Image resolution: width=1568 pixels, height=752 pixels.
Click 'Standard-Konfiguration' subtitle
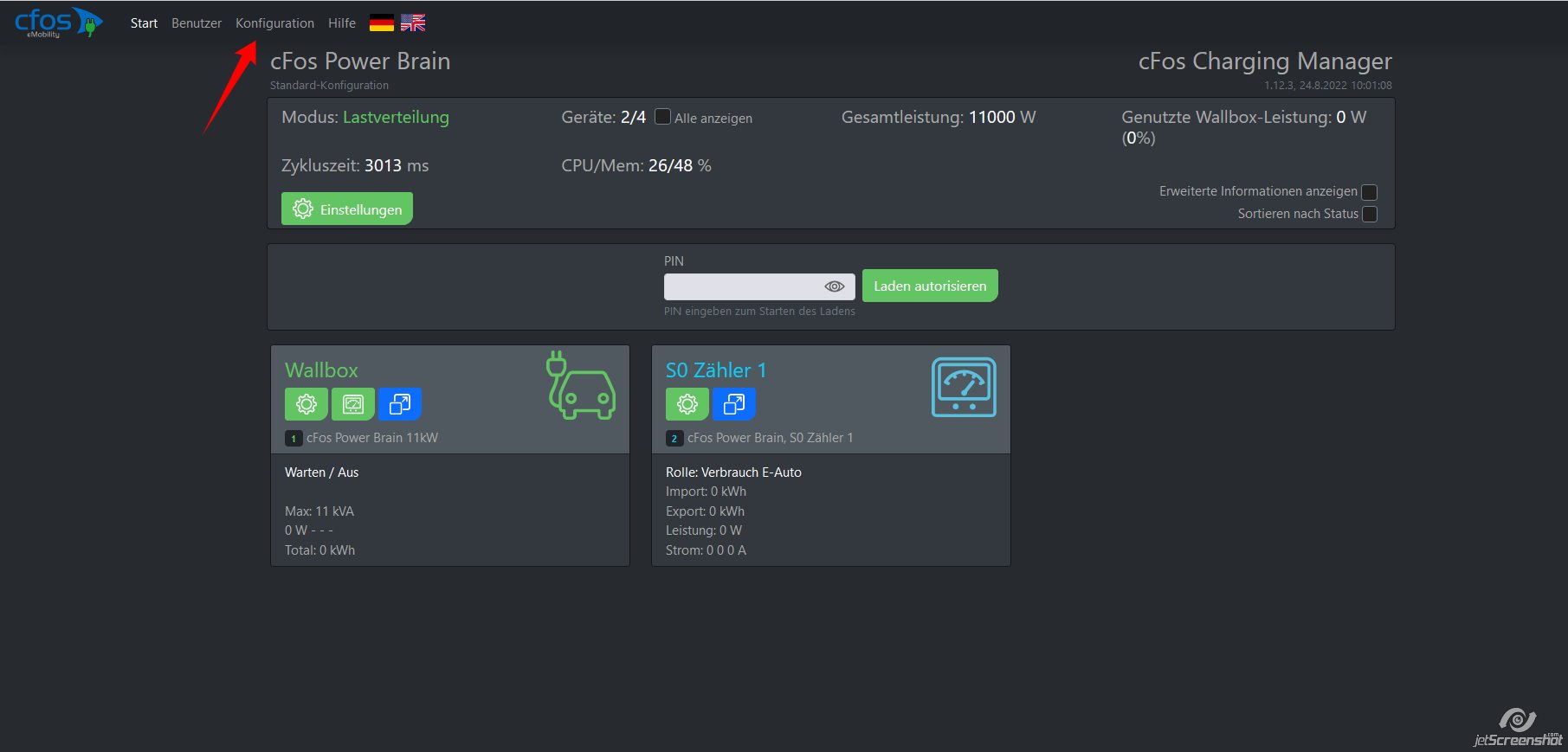[x=329, y=86]
